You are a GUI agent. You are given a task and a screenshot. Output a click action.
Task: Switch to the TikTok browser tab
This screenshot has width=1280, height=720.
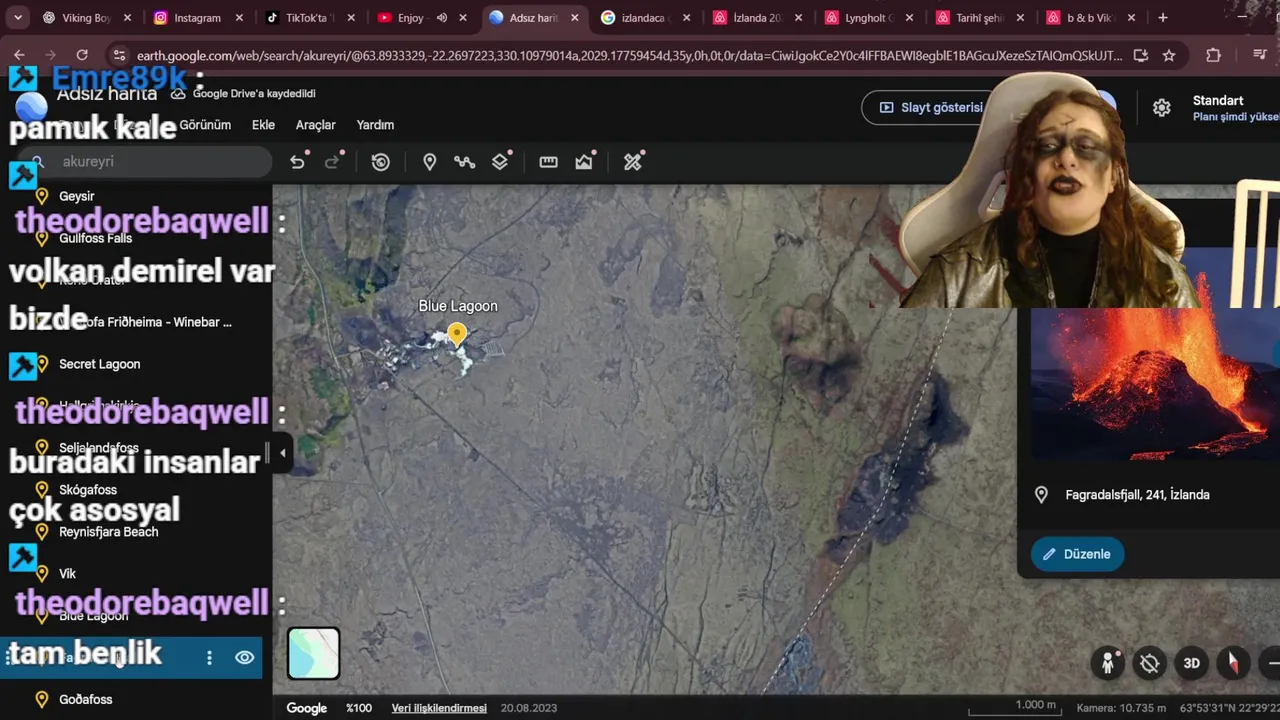[309, 18]
